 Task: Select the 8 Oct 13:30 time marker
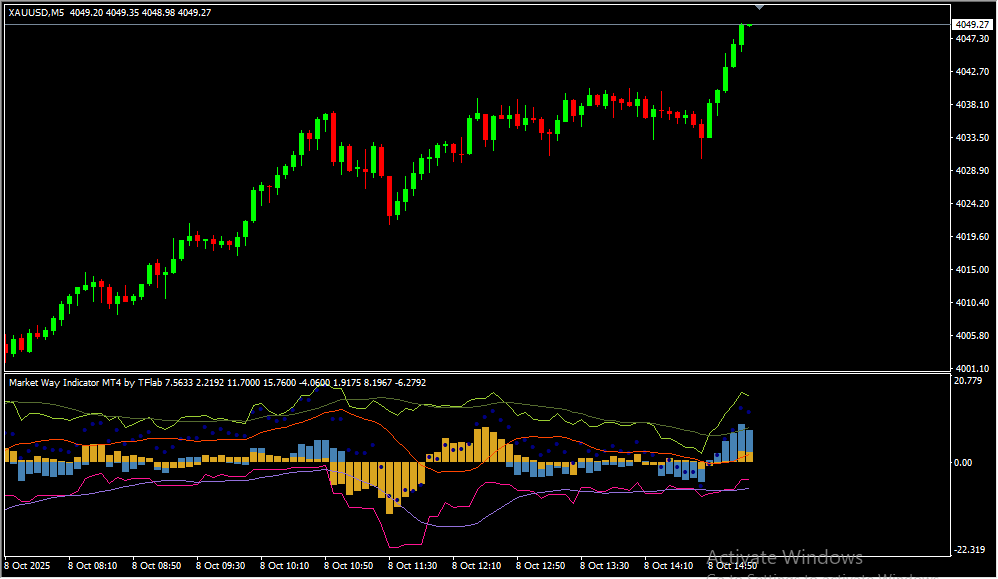tap(607, 566)
